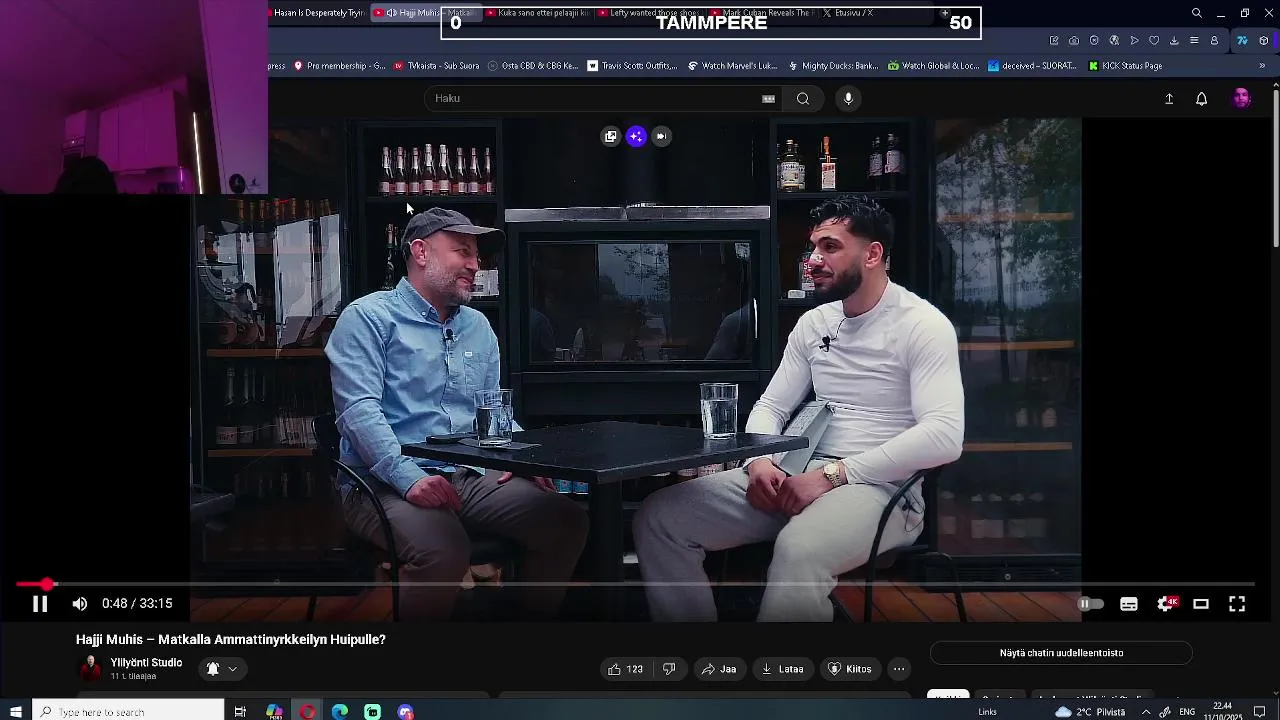1280x720 pixels.
Task: Open Microsoft Edge from taskbar
Action: click(x=340, y=712)
